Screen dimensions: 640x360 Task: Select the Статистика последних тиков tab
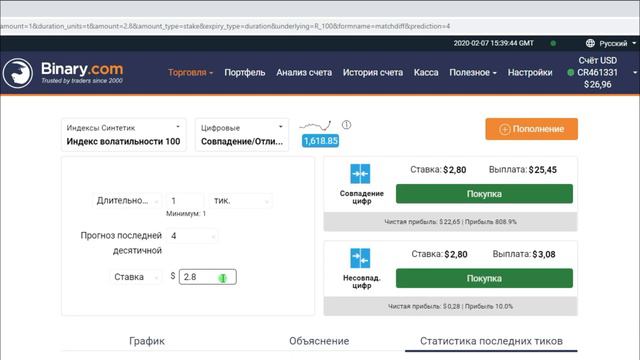(491, 341)
